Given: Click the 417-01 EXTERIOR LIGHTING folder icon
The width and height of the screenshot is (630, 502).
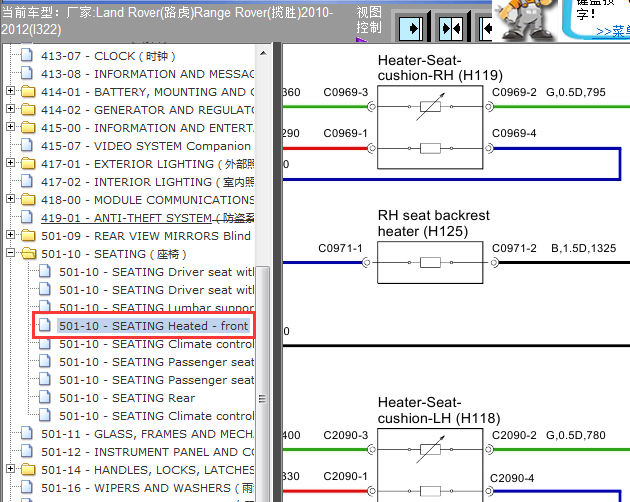Looking at the screenshot, I should (x=28, y=164).
